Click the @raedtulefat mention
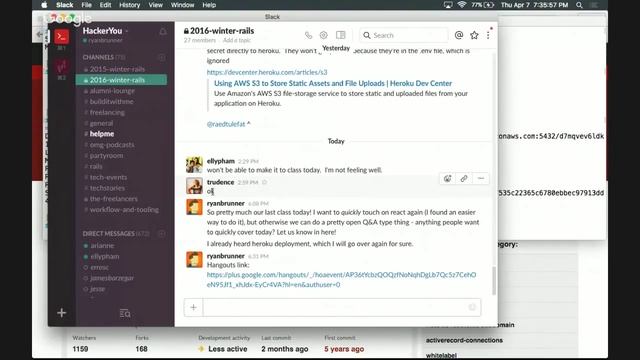The image size is (640, 360). pos(226,124)
